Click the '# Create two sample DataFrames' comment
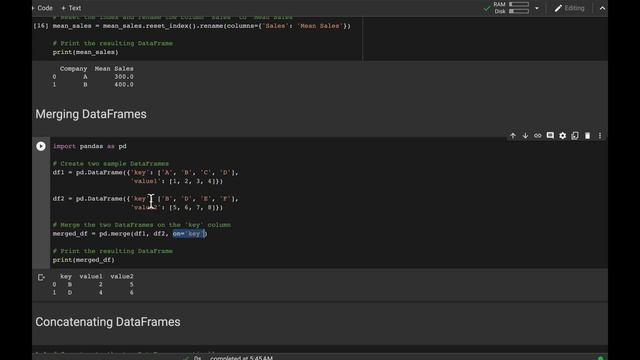Image resolution: width=640 pixels, height=360 pixels. point(111,164)
